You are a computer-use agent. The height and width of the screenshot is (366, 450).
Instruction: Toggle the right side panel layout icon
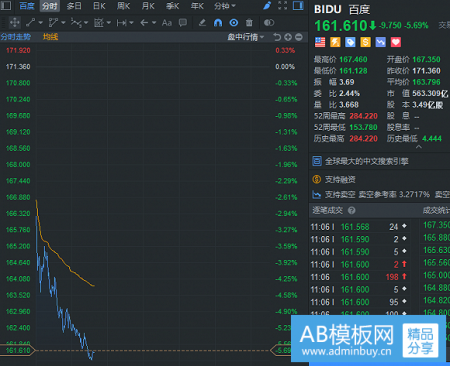[x=298, y=6]
